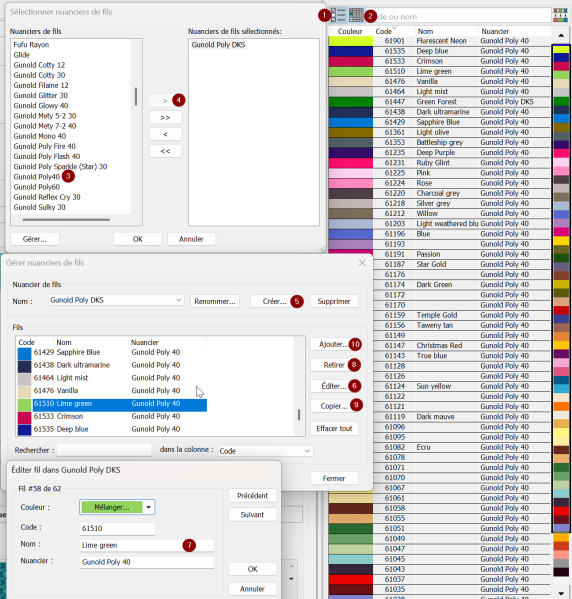Viewport: 572px width, 599px height.
Task: Click the '>>' add all charts button
Action: point(165,118)
